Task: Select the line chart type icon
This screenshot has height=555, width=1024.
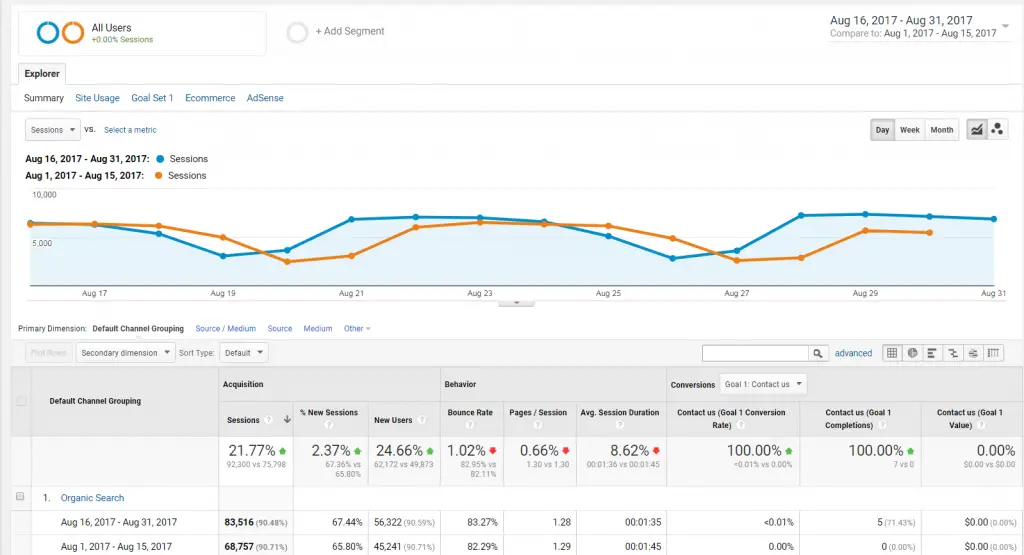Action: [x=976, y=129]
